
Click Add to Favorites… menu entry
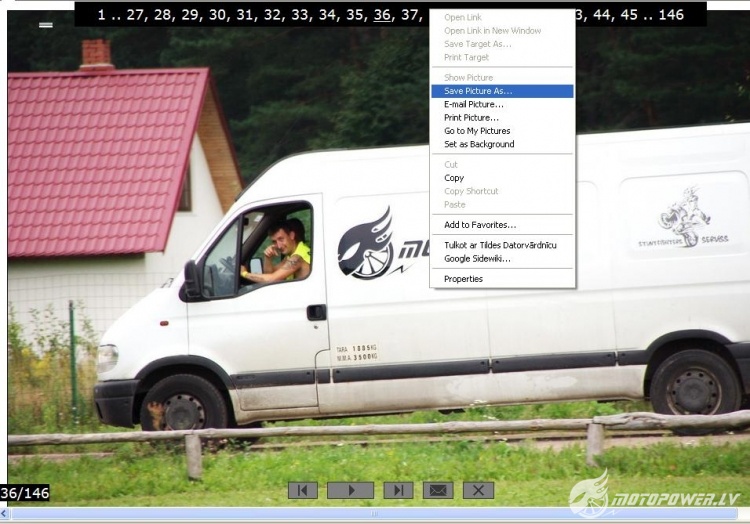[x=502, y=225]
